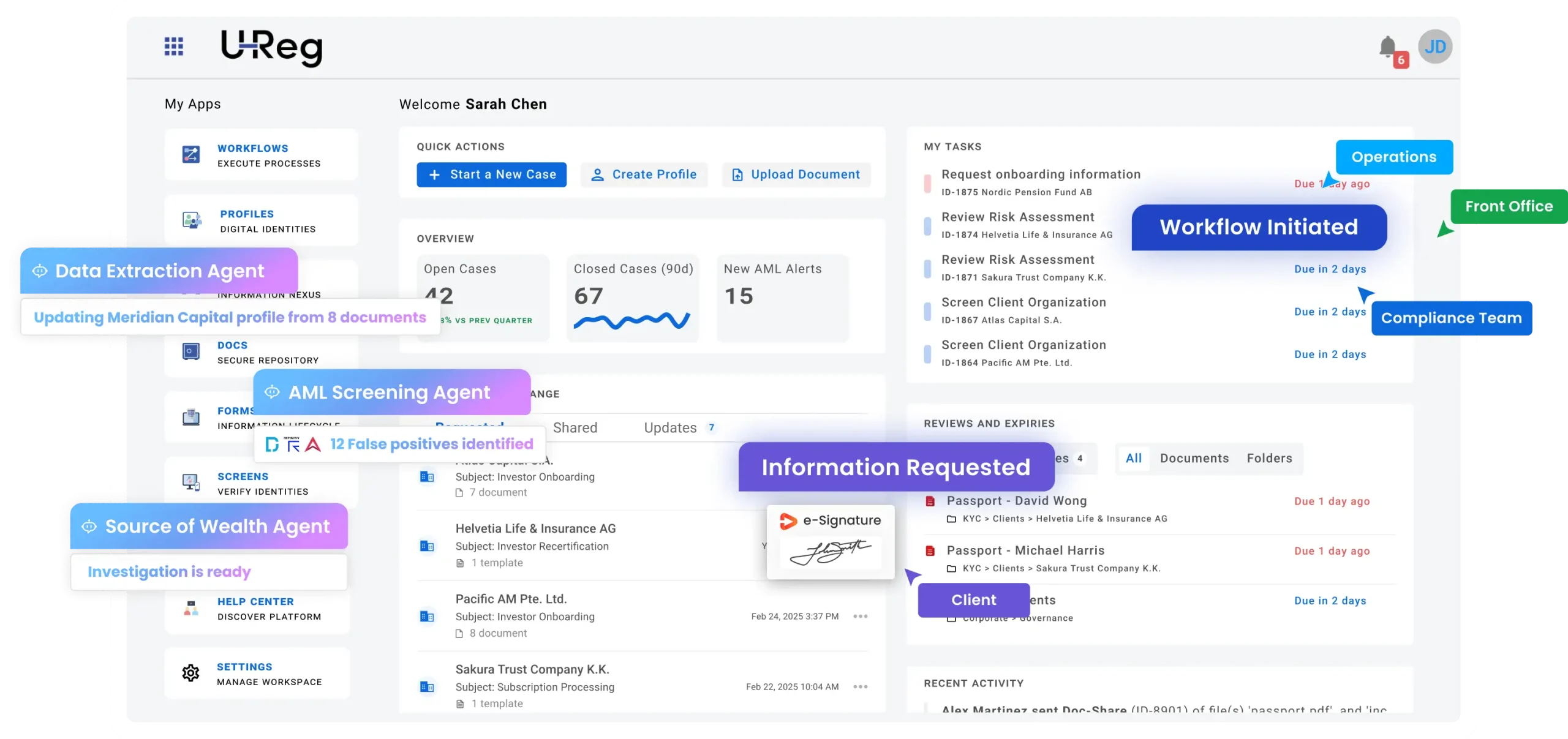Screen dimensions: 1568x739
Task: Open the Help Center icon
Action: click(x=191, y=608)
